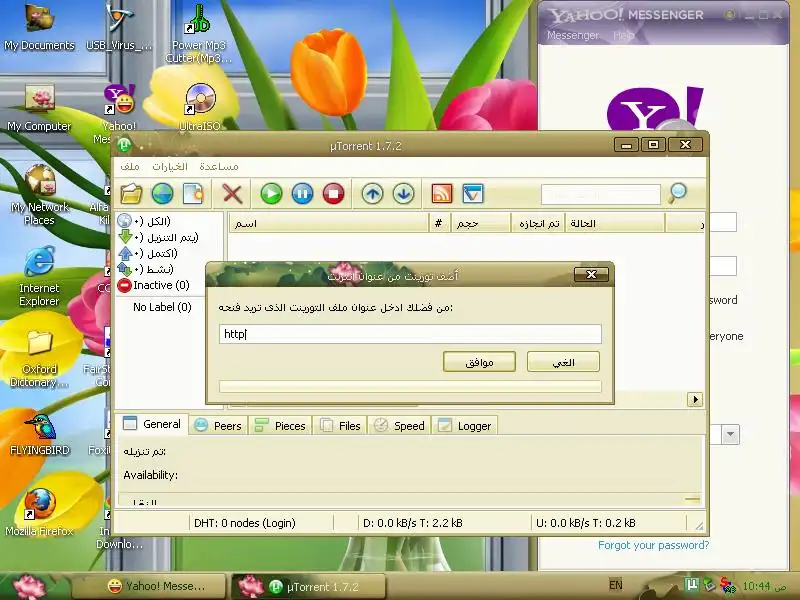Switch to the Peers tab
The image size is (800, 600).
(x=218, y=426)
